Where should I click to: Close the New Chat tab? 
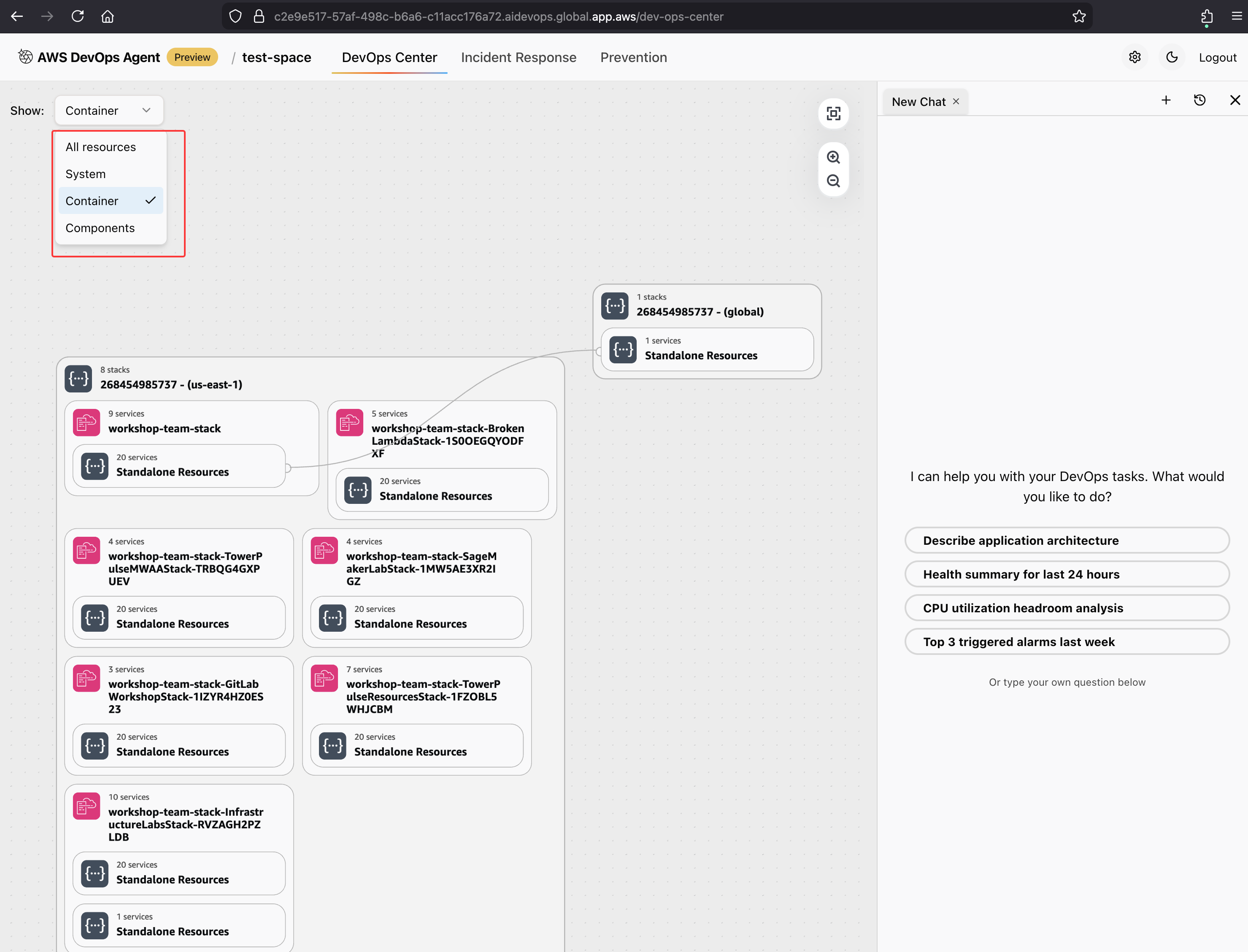pyautogui.click(x=956, y=101)
